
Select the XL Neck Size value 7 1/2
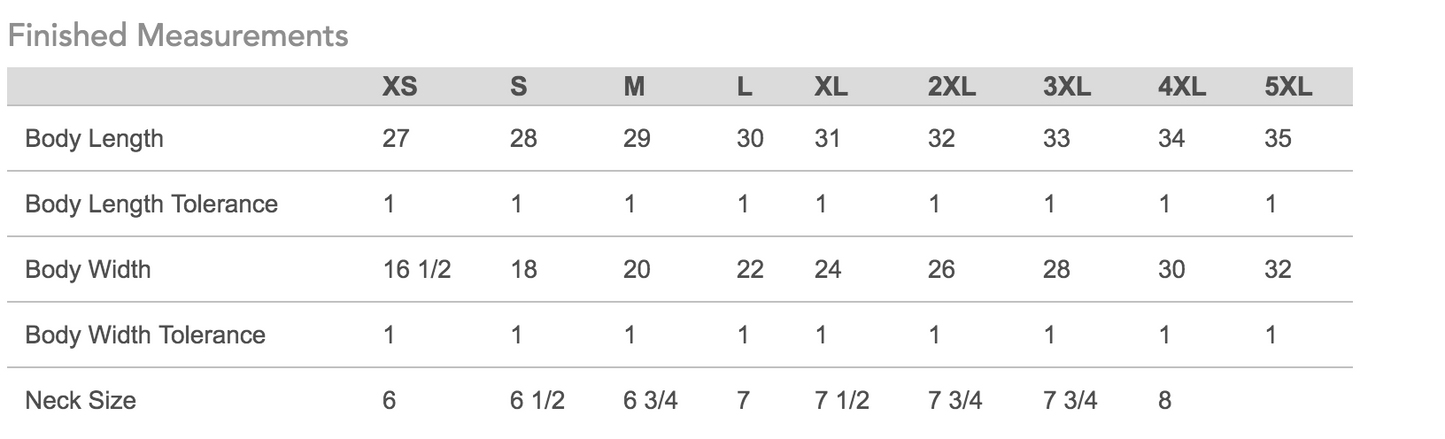pyautogui.click(x=841, y=401)
